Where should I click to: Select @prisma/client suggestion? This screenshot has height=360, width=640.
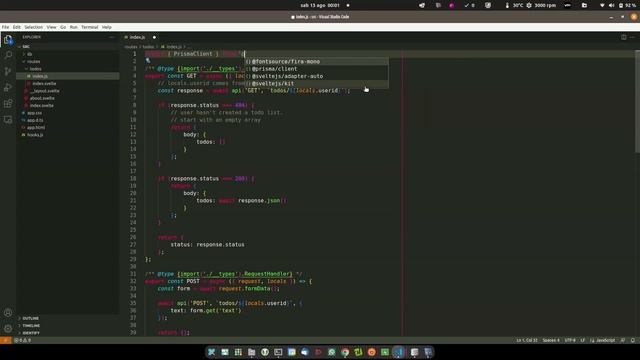coord(316,69)
